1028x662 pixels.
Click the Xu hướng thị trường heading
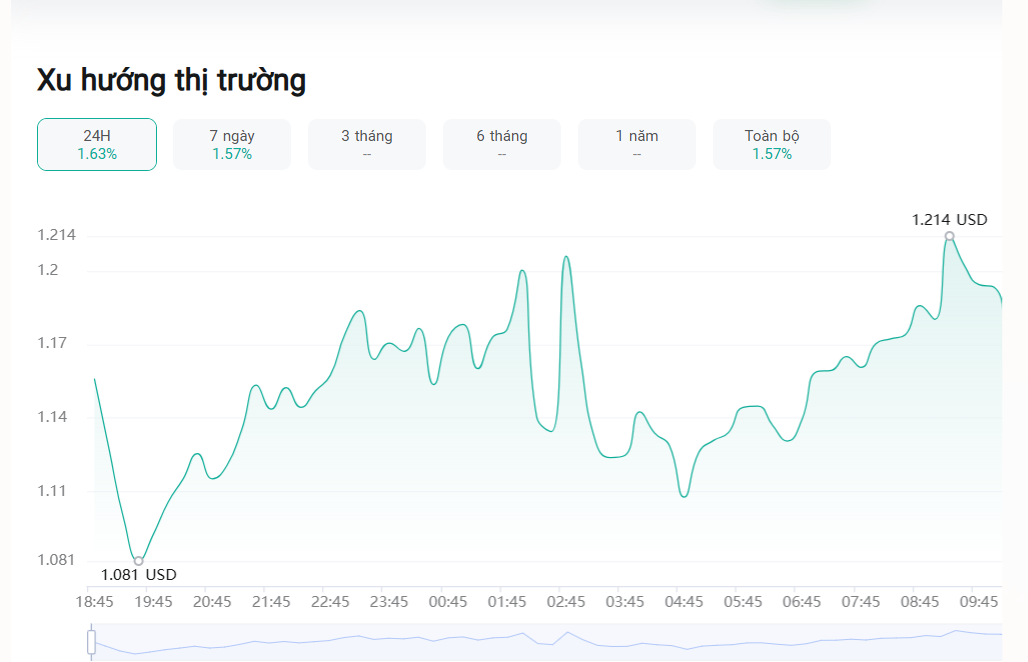171,81
